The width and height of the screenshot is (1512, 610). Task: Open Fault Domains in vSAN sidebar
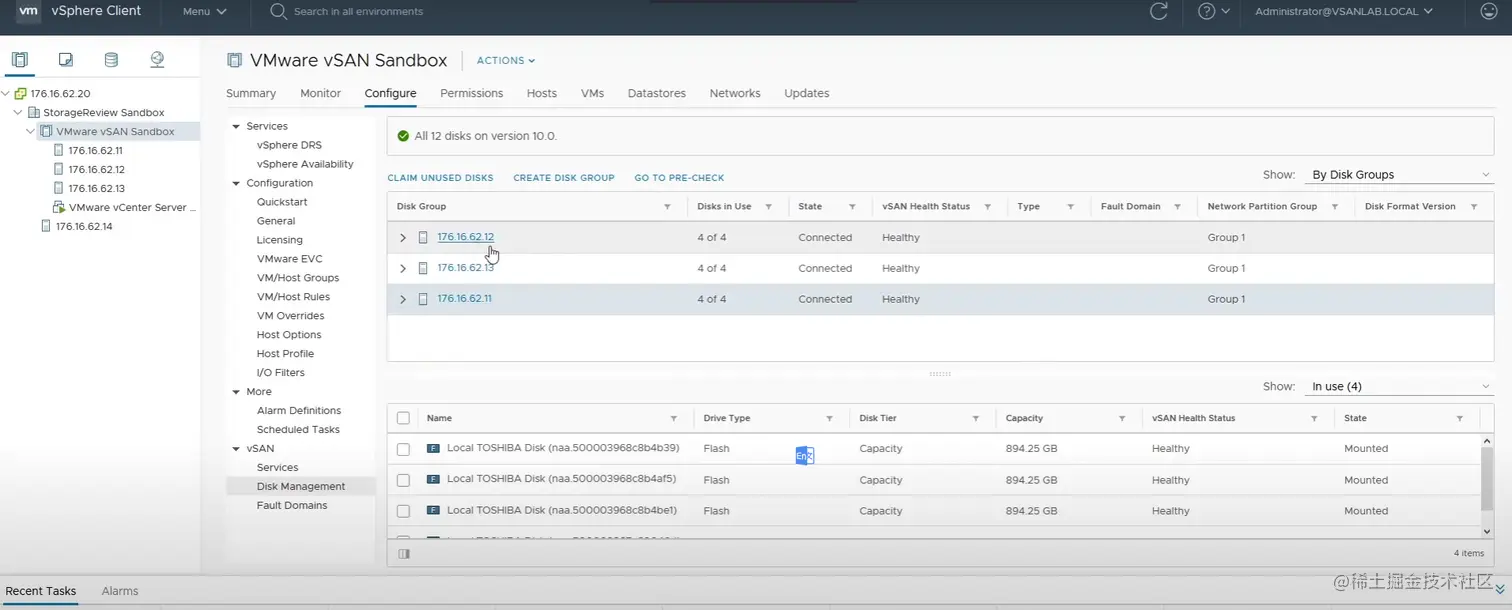pos(292,506)
